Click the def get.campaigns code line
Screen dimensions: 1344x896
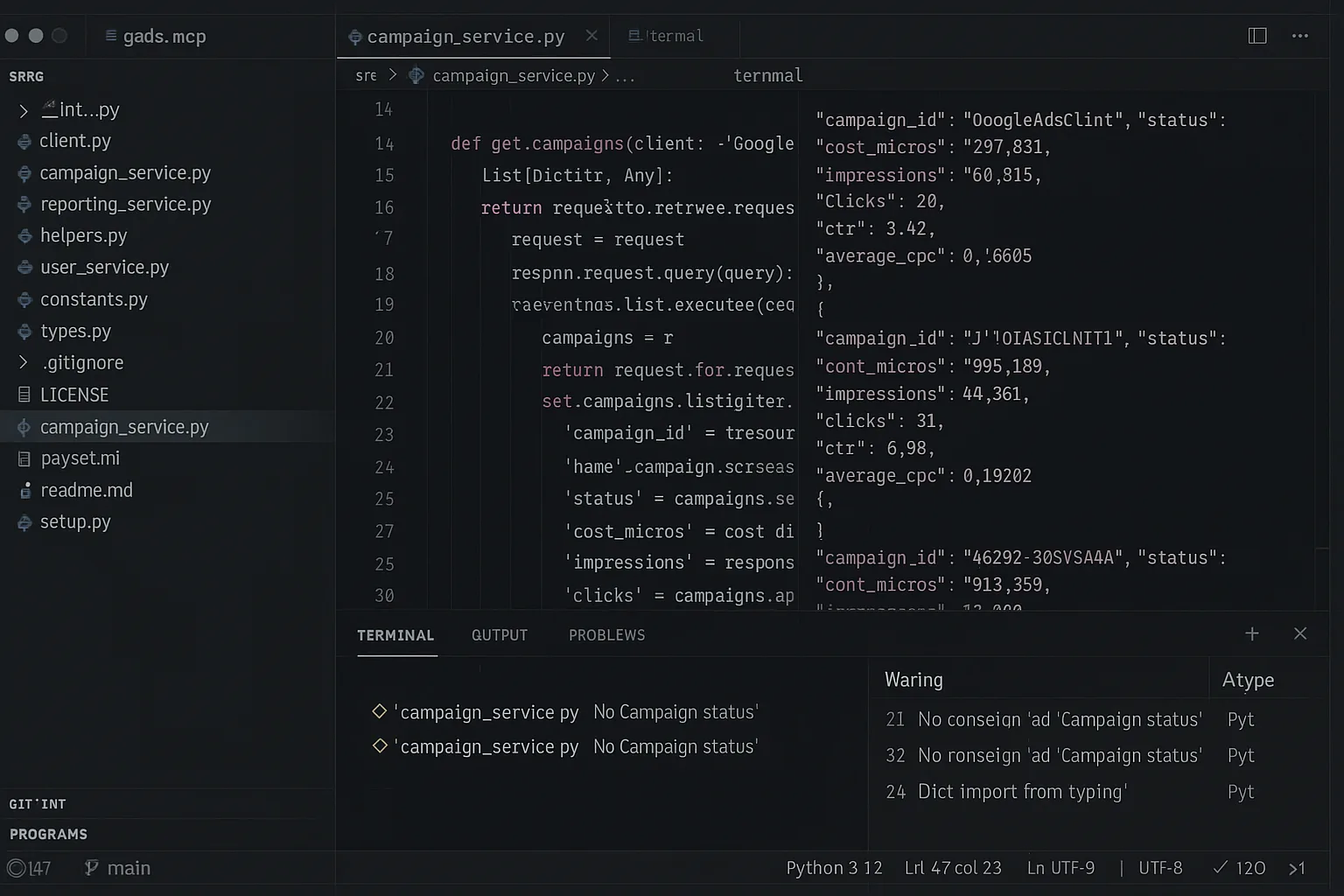click(x=622, y=143)
